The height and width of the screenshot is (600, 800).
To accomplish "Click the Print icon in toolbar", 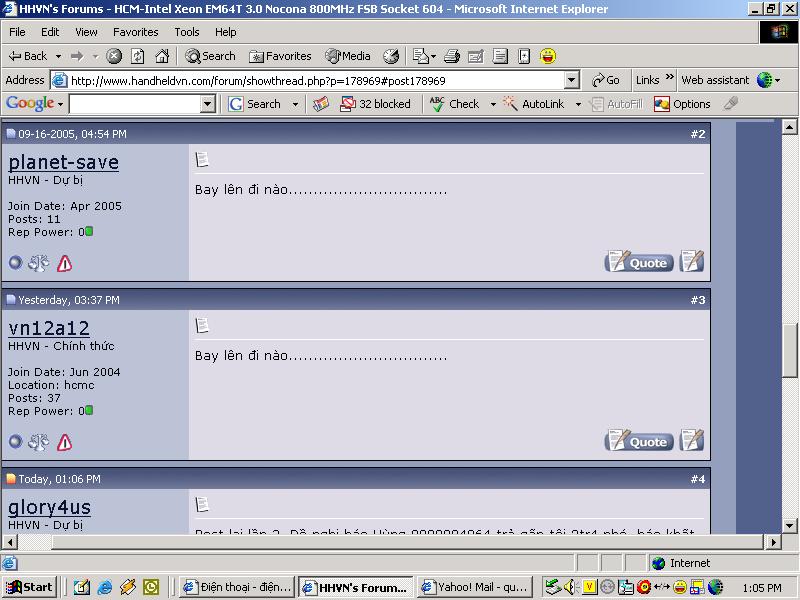I will click(x=452, y=56).
